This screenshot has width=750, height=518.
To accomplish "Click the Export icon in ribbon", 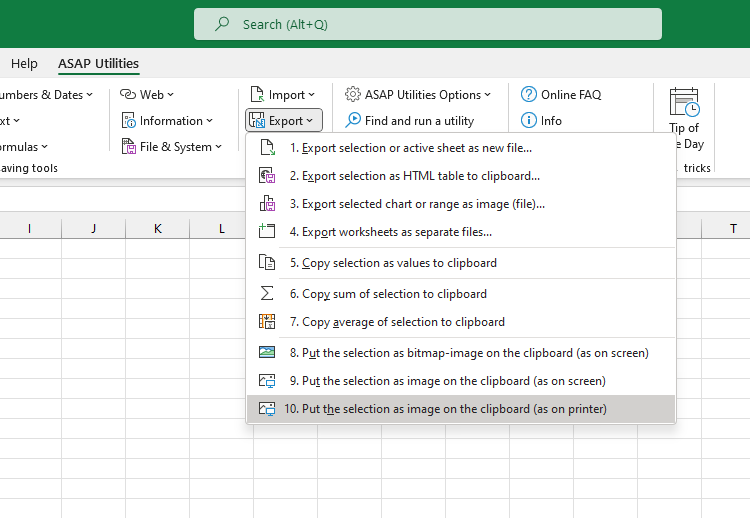I will point(257,121).
